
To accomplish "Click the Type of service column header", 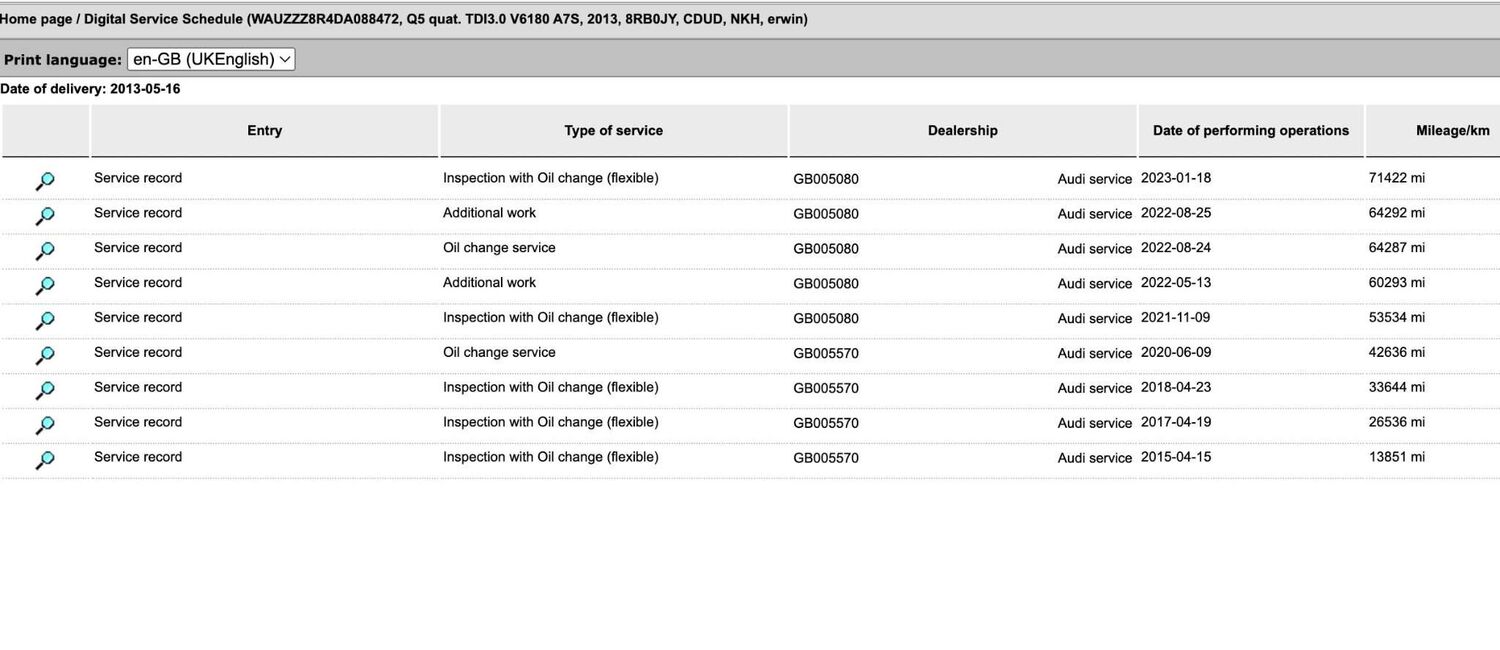I will 613,131.
